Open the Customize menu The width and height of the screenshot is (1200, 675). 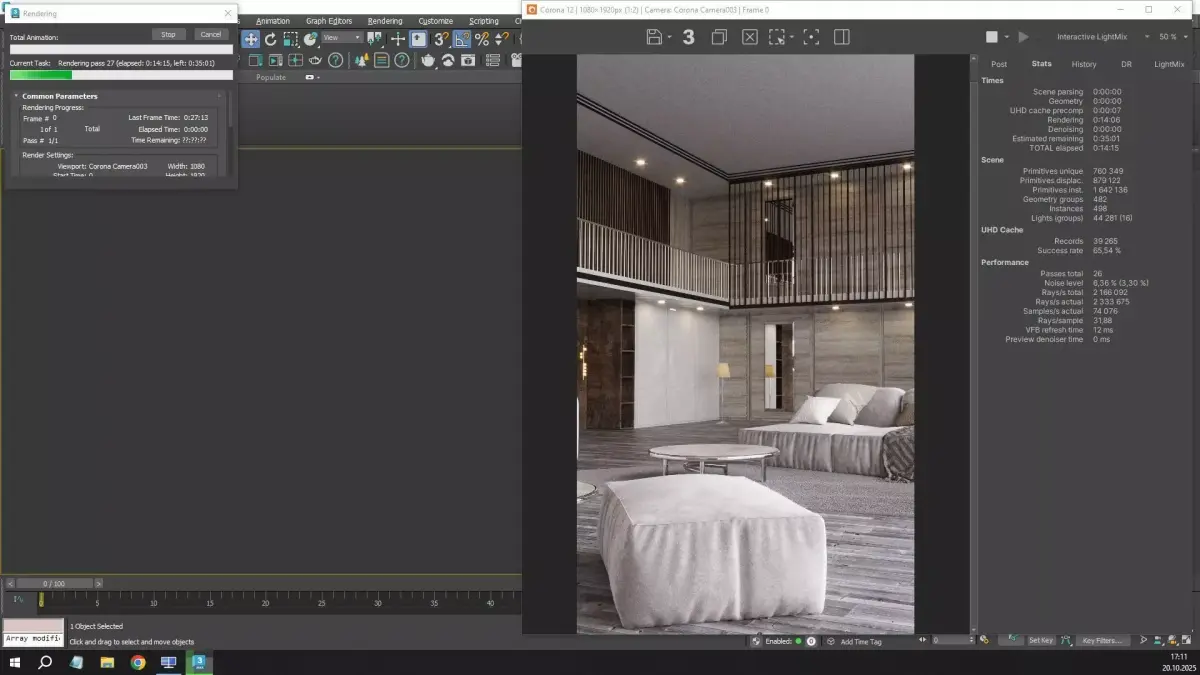(x=435, y=20)
